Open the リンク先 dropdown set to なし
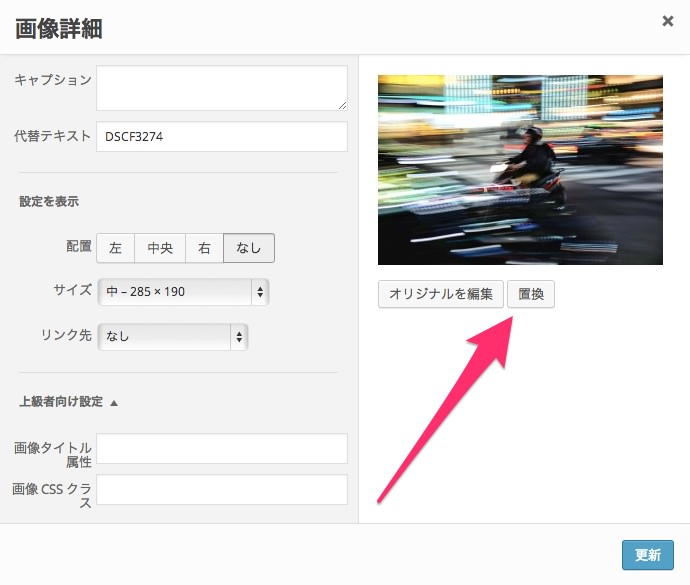 pos(173,337)
